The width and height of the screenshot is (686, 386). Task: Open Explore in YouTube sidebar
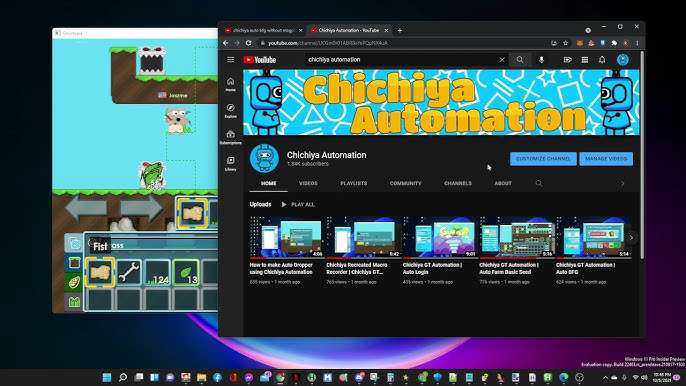click(231, 111)
